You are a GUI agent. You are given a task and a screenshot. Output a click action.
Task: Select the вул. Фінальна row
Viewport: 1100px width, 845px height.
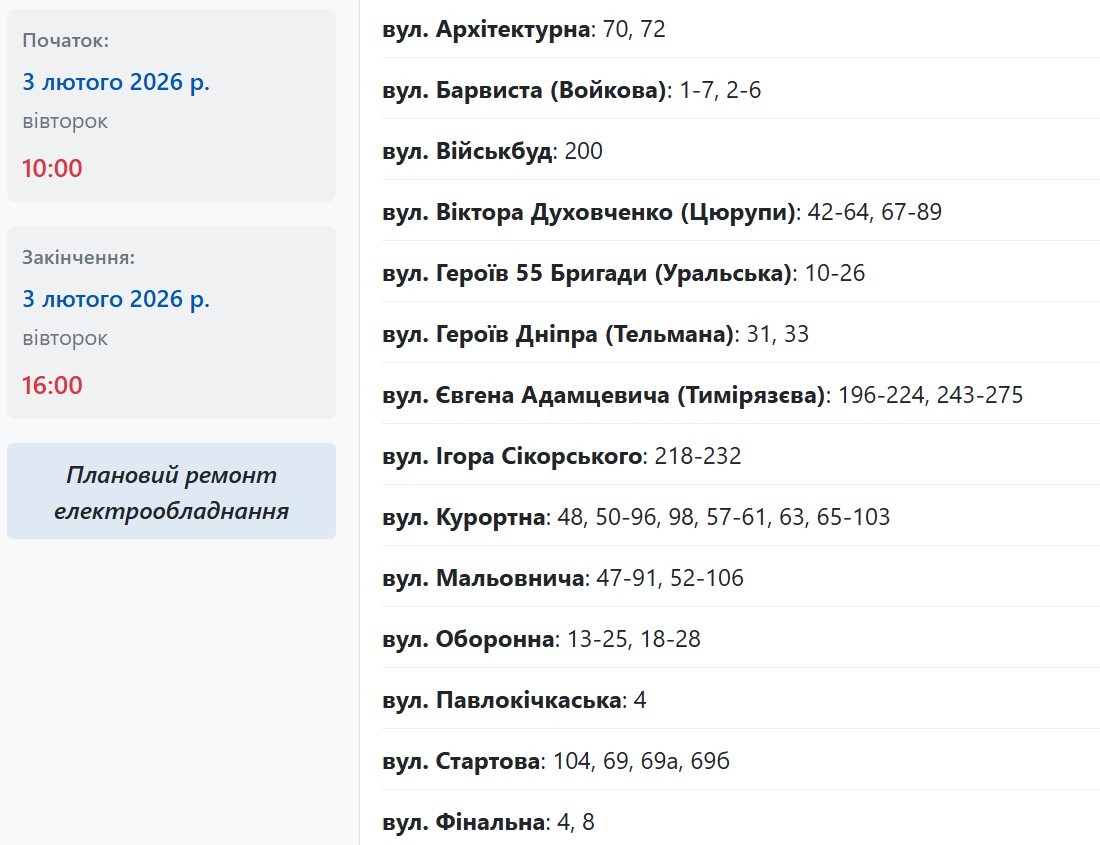coord(488,823)
